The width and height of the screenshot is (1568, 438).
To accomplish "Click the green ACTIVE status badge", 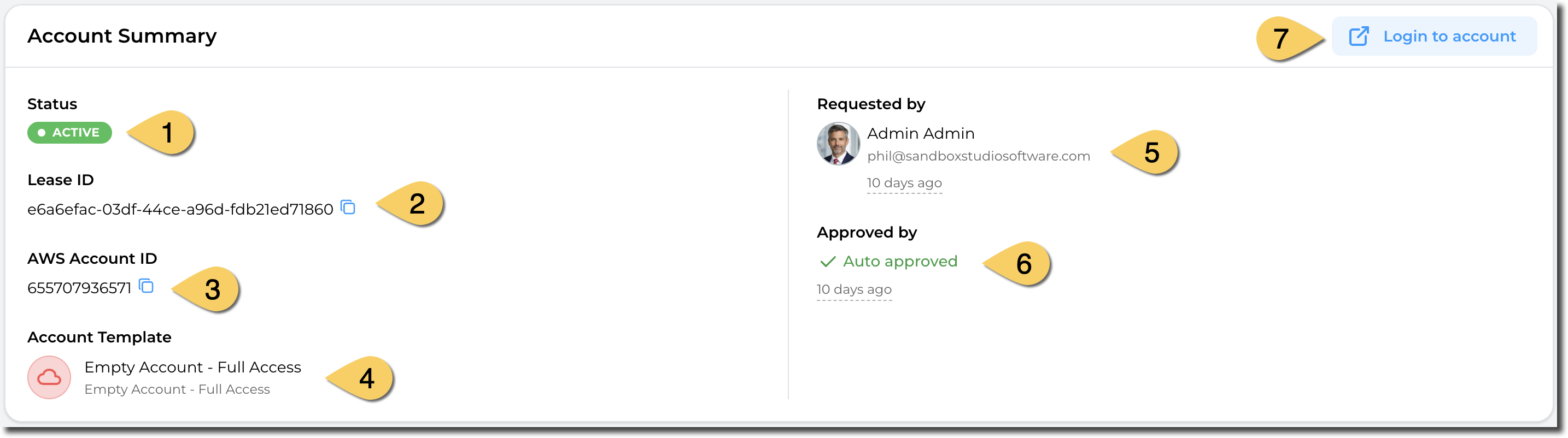I will tap(69, 133).
